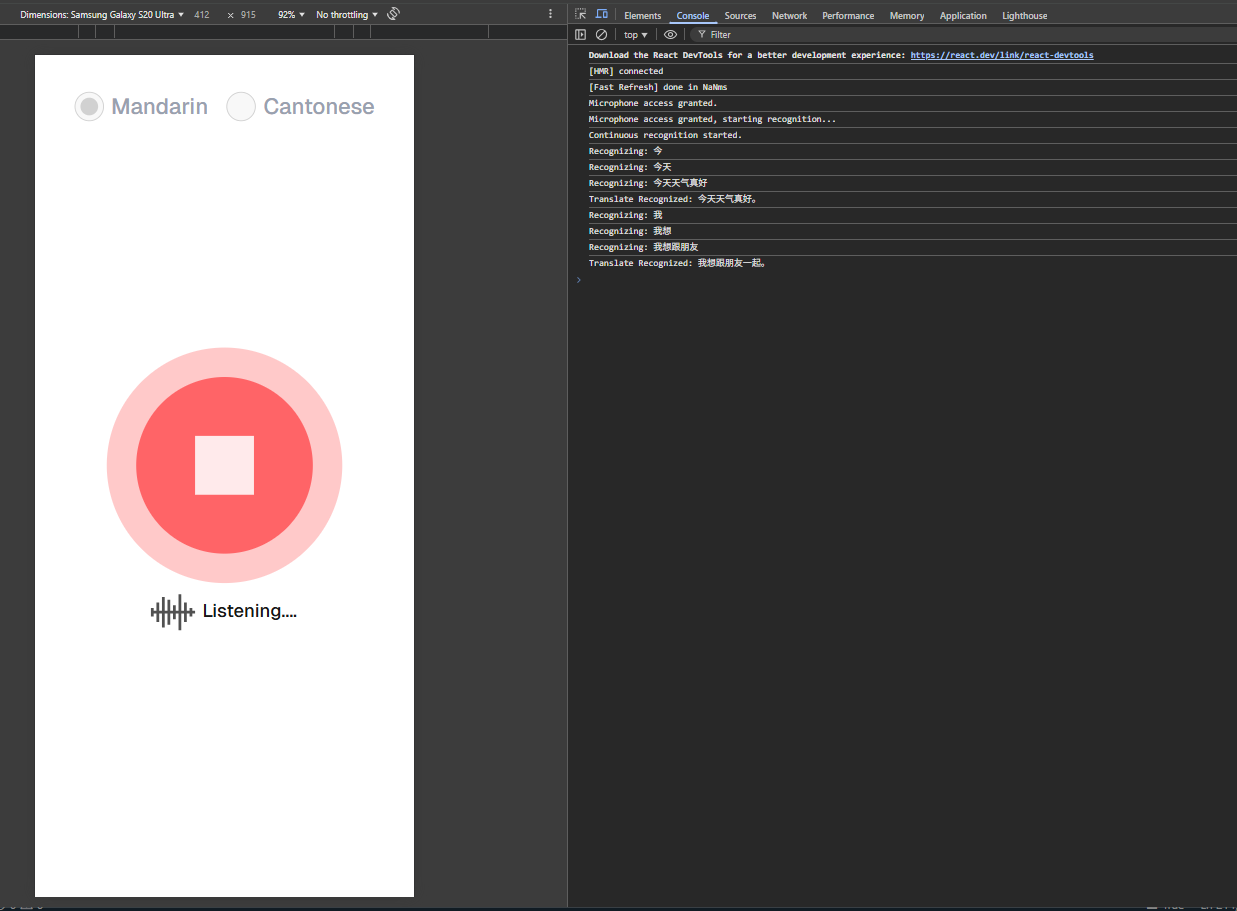Click the rotate screen orientation icon
1237x911 pixels.
click(394, 14)
